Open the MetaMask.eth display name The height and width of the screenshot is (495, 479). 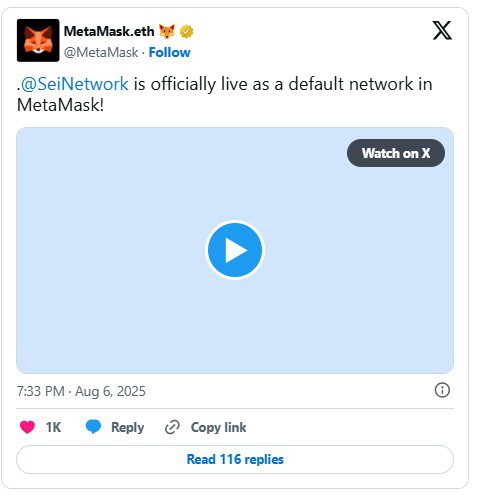point(109,31)
